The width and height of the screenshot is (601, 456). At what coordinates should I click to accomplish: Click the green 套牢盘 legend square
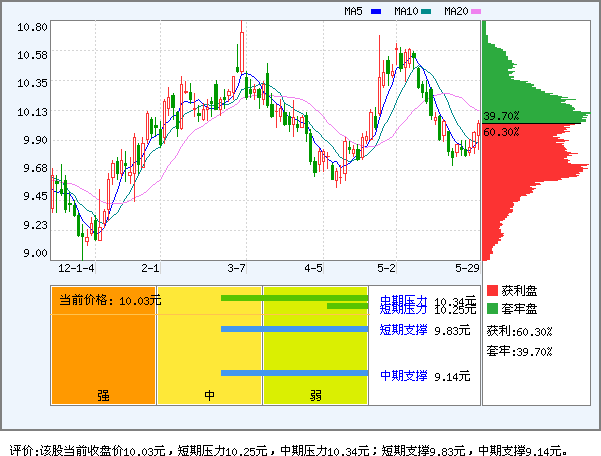tap(492, 308)
